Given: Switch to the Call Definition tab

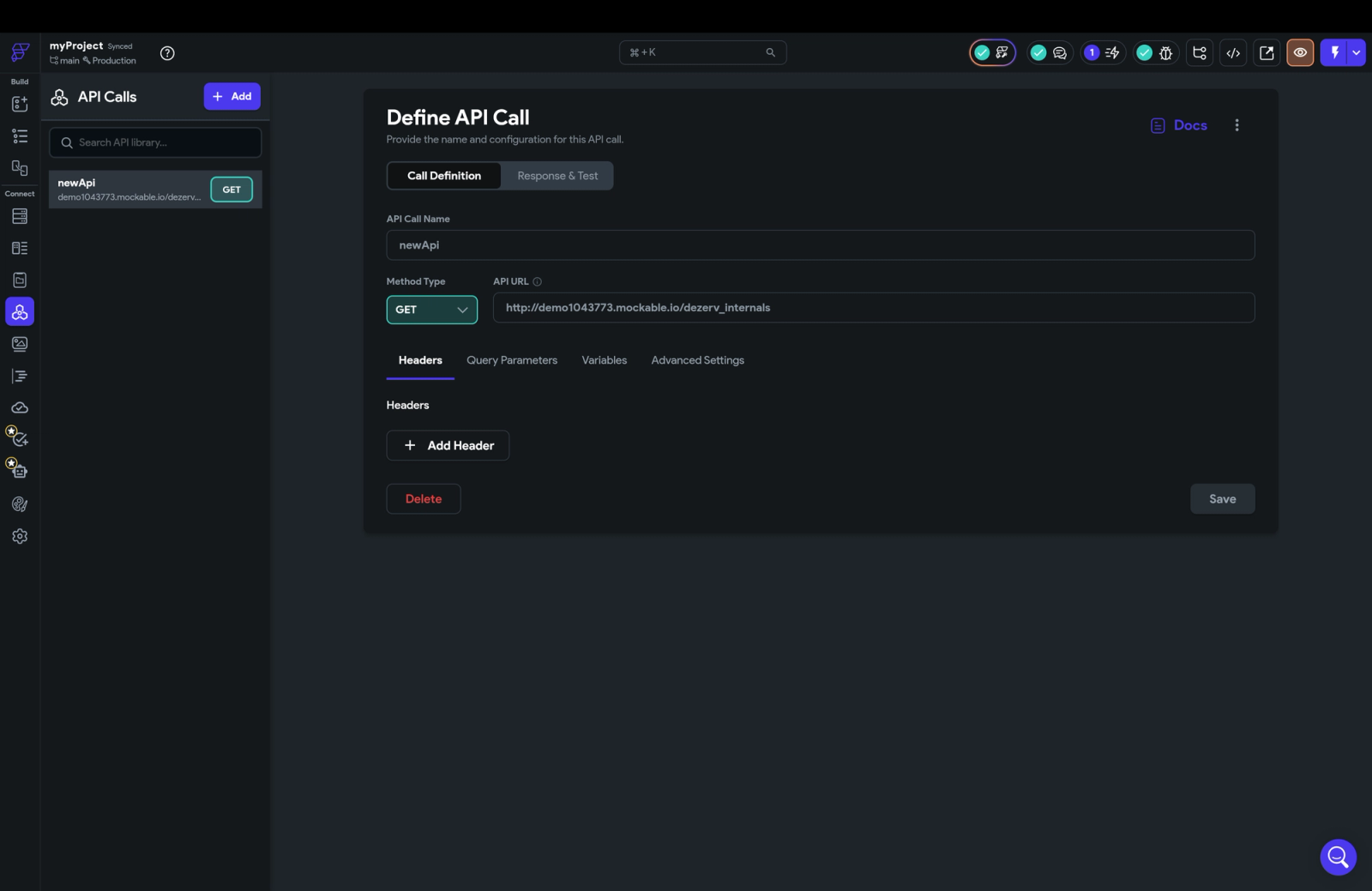Looking at the screenshot, I should click(x=444, y=176).
